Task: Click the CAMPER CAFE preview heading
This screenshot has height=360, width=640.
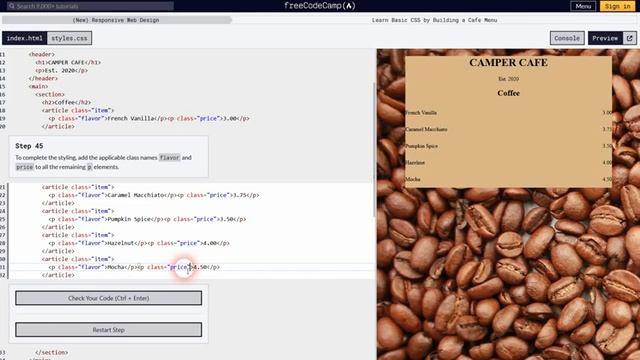Action: [508, 62]
